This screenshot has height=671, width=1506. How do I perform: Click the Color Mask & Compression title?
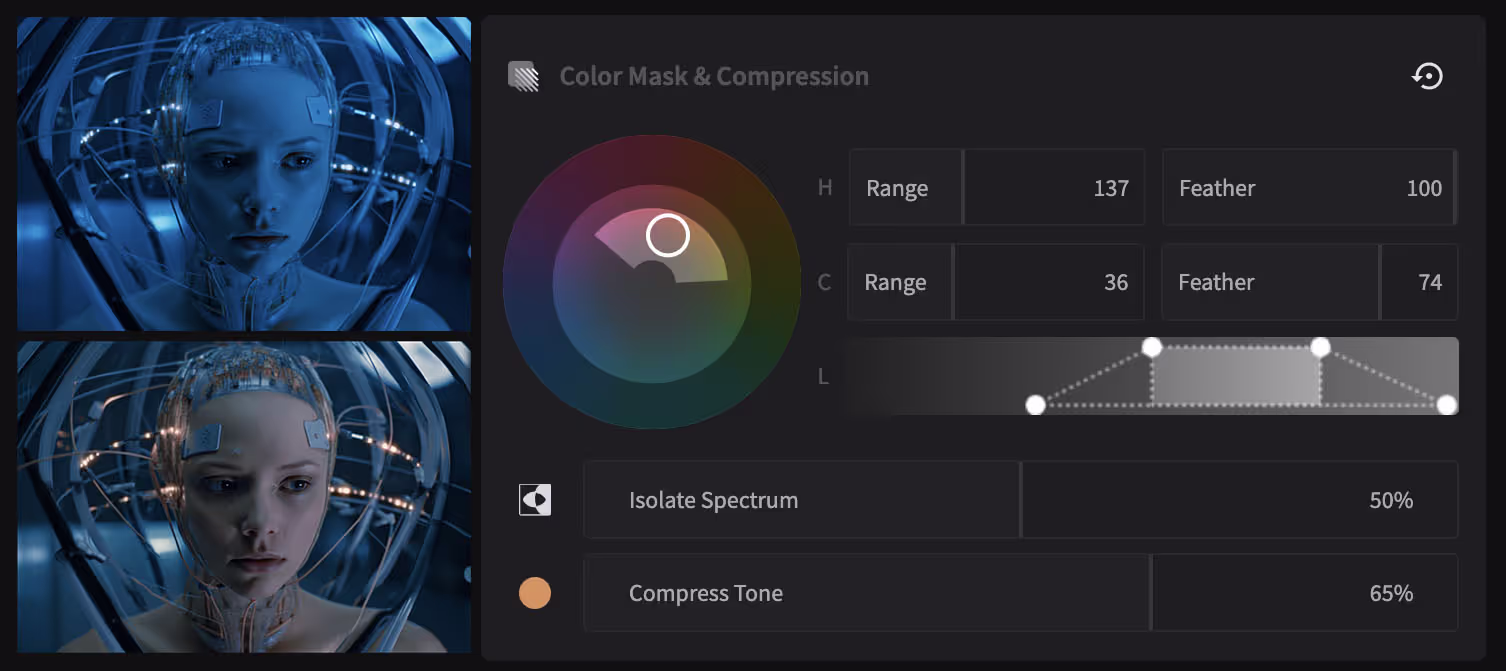pyautogui.click(x=714, y=76)
